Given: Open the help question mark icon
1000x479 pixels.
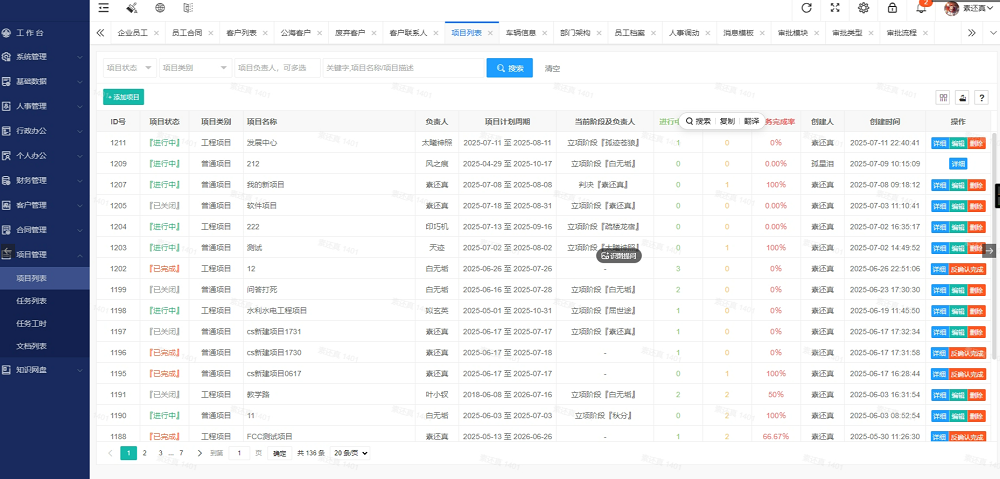Looking at the screenshot, I should point(982,98).
